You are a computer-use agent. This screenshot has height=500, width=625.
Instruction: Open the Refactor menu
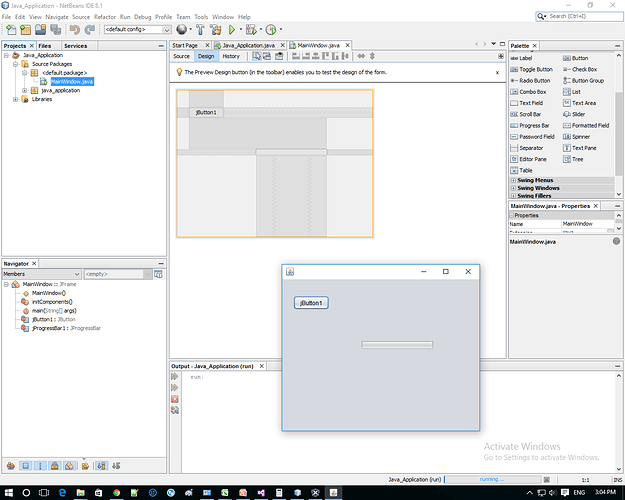[x=104, y=17]
